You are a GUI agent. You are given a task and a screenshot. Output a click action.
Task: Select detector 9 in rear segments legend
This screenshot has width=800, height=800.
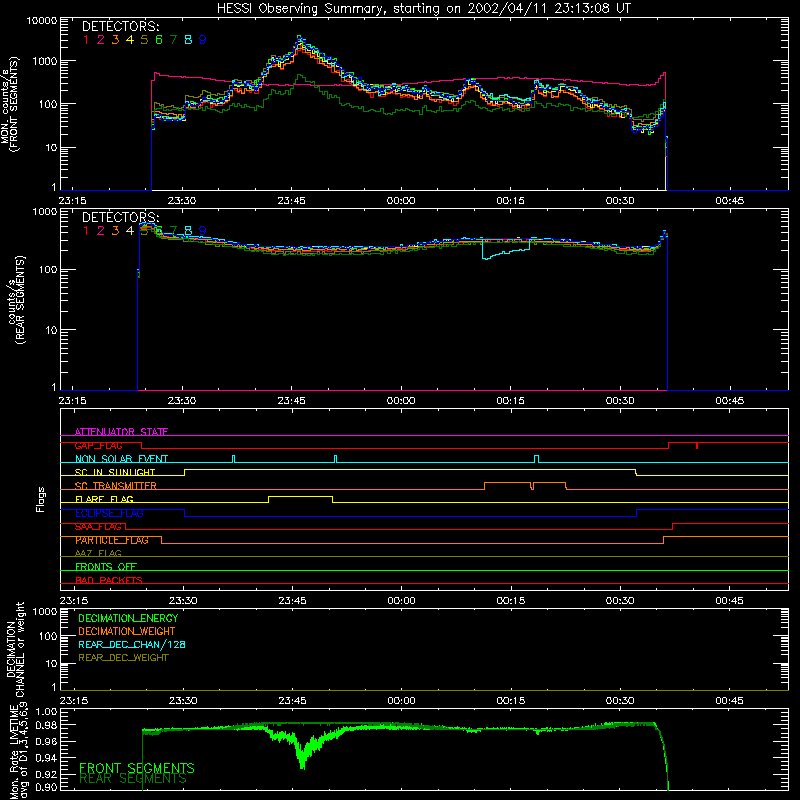pyautogui.click(x=203, y=231)
